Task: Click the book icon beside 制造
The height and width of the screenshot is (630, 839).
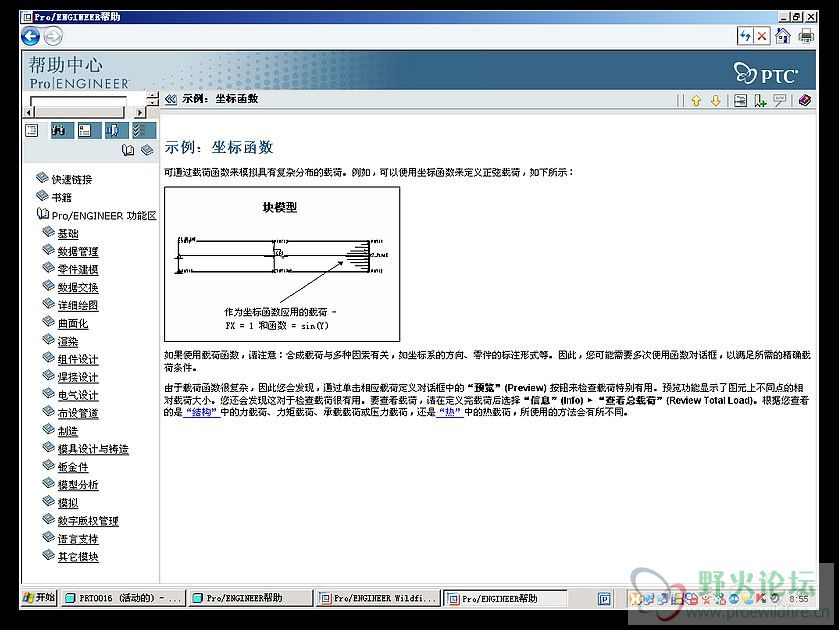Action: pos(48,429)
